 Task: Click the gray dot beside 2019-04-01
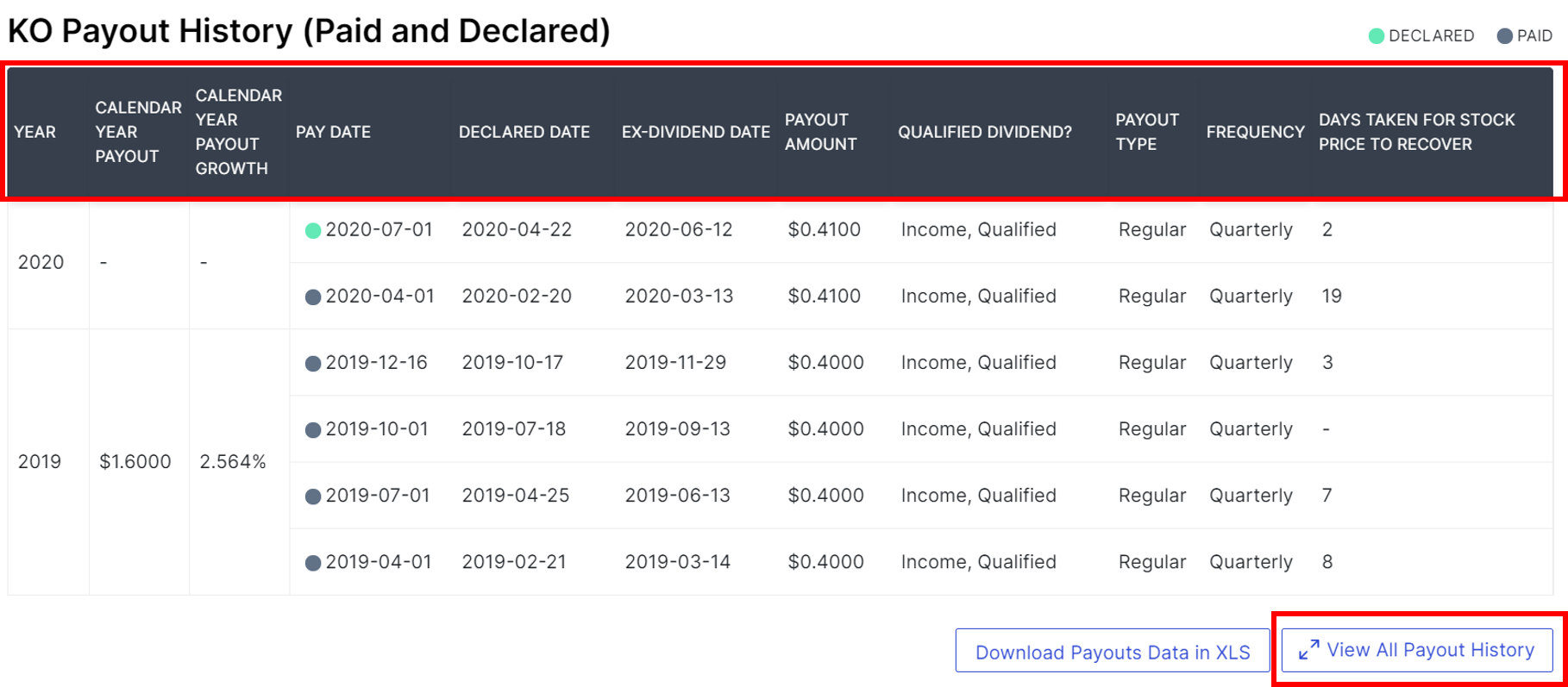313,562
